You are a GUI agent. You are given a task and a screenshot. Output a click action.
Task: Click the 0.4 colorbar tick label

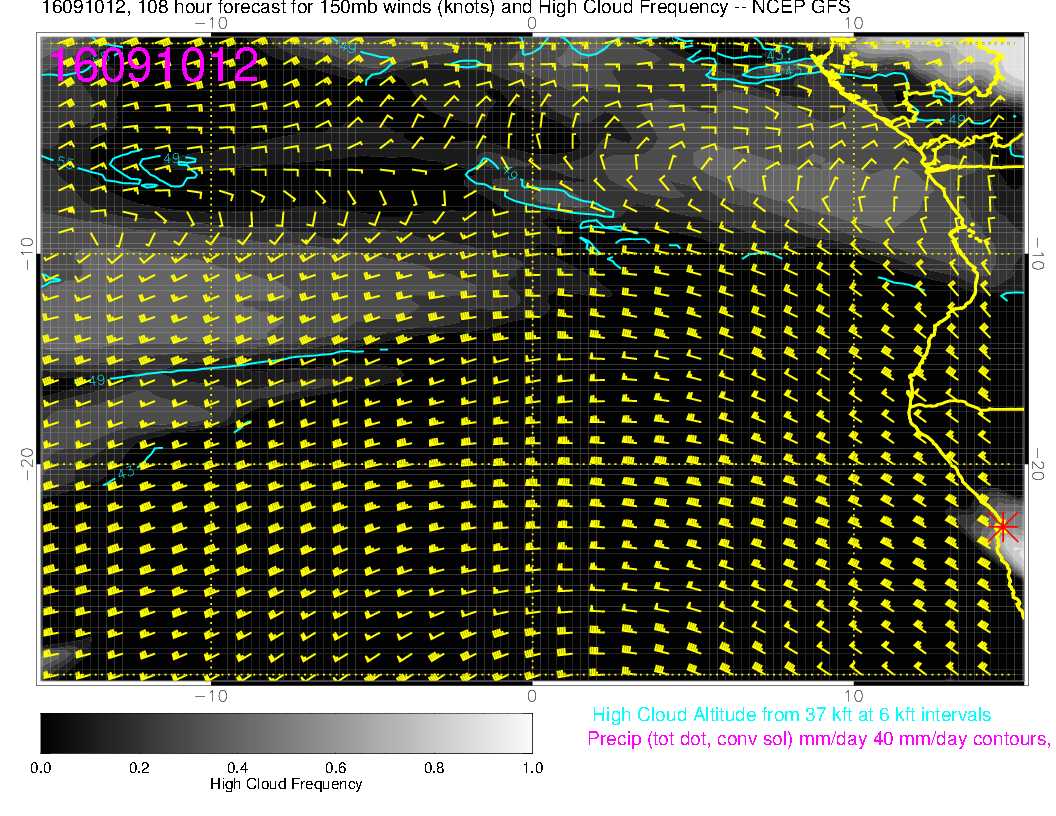tap(237, 768)
